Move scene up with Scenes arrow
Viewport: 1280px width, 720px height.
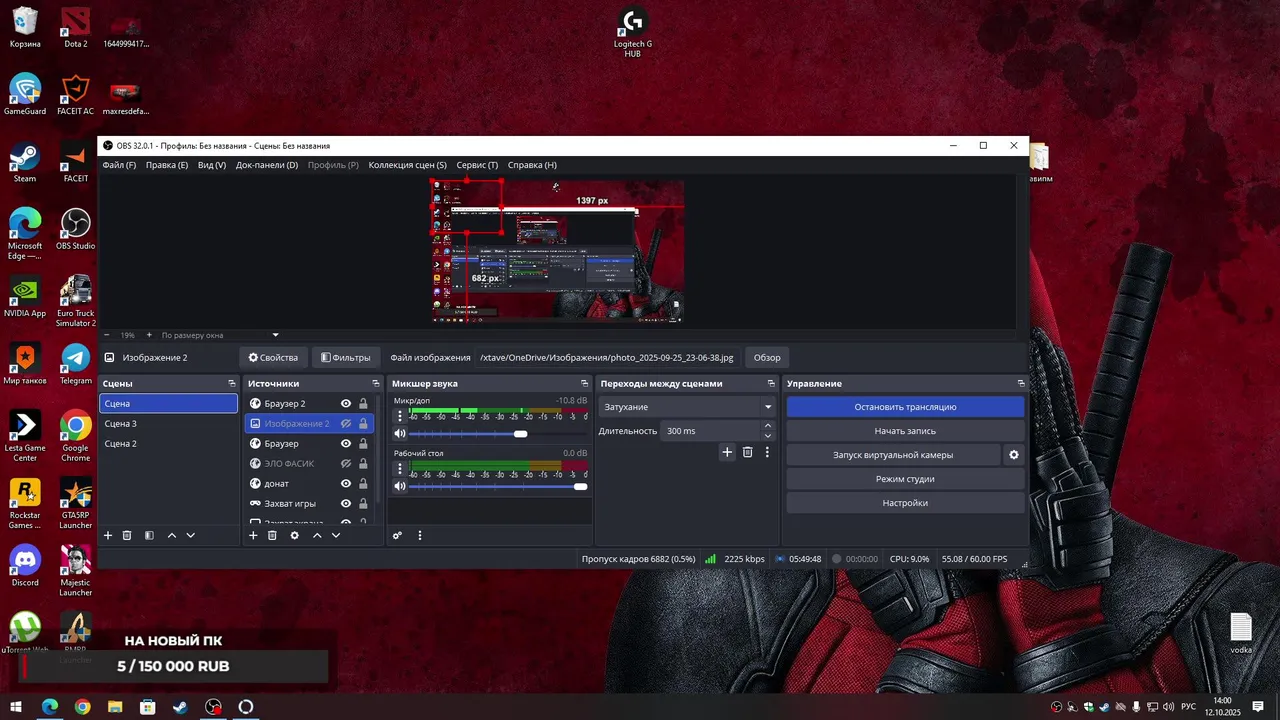(x=172, y=535)
